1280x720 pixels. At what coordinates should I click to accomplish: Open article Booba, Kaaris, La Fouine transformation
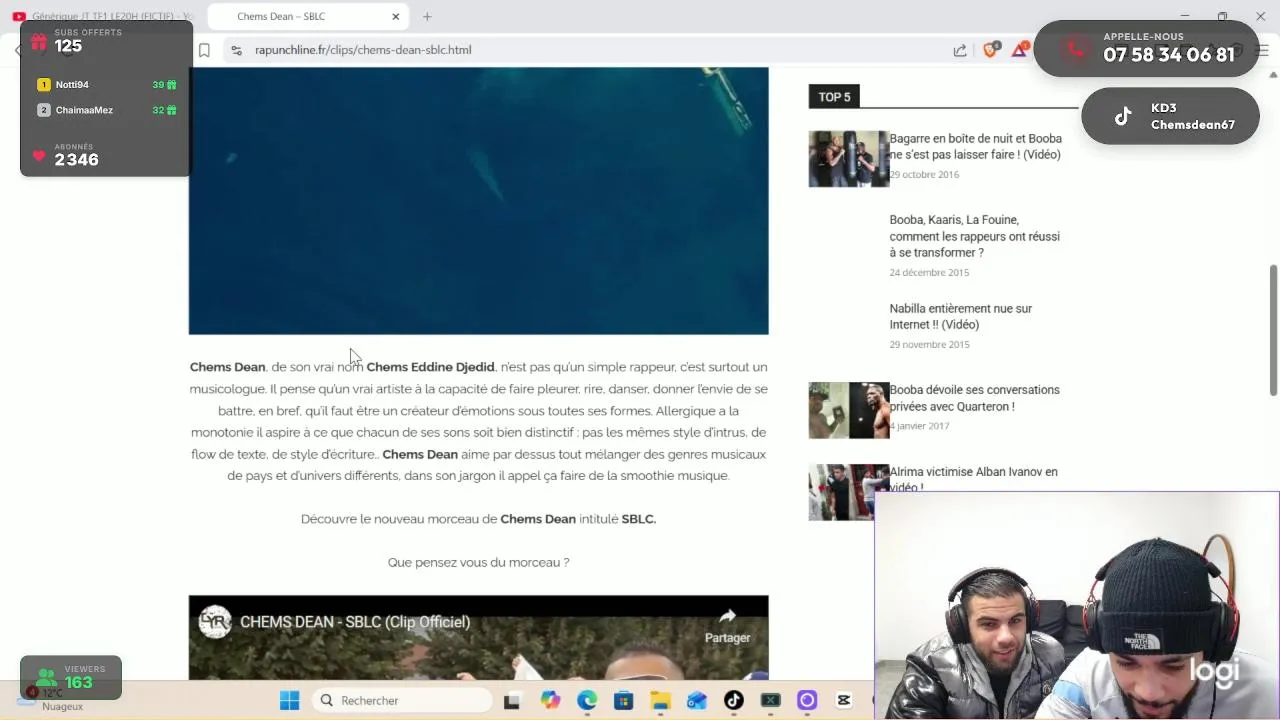point(974,236)
